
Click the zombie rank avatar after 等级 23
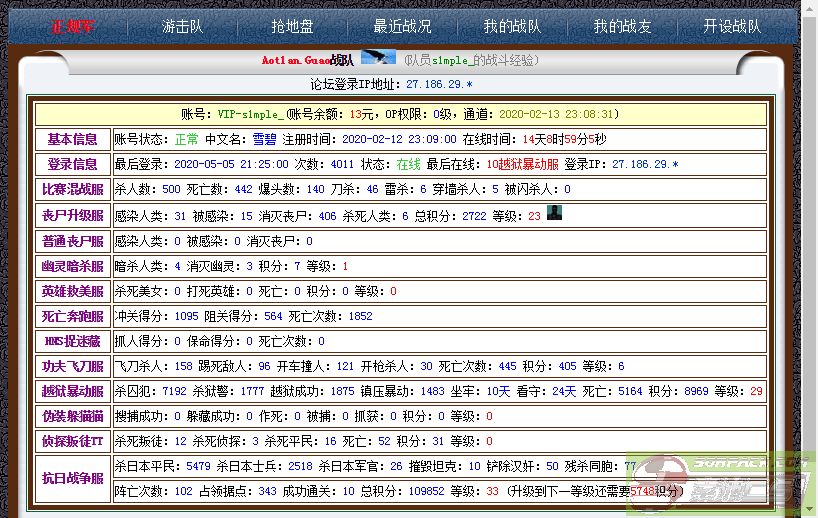[x=554, y=213]
